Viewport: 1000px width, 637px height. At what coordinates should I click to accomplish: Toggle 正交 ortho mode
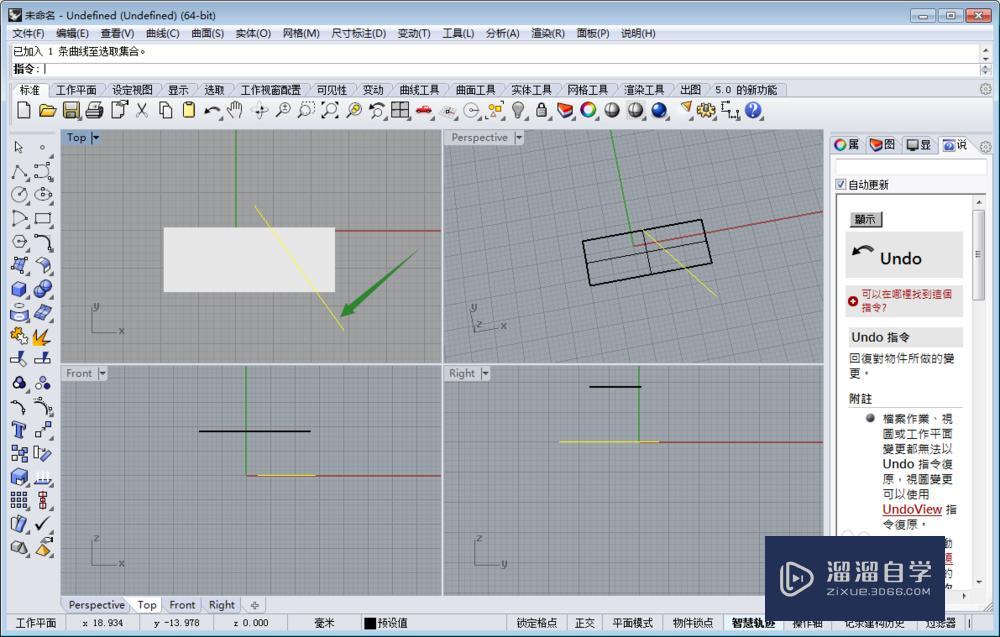point(585,623)
